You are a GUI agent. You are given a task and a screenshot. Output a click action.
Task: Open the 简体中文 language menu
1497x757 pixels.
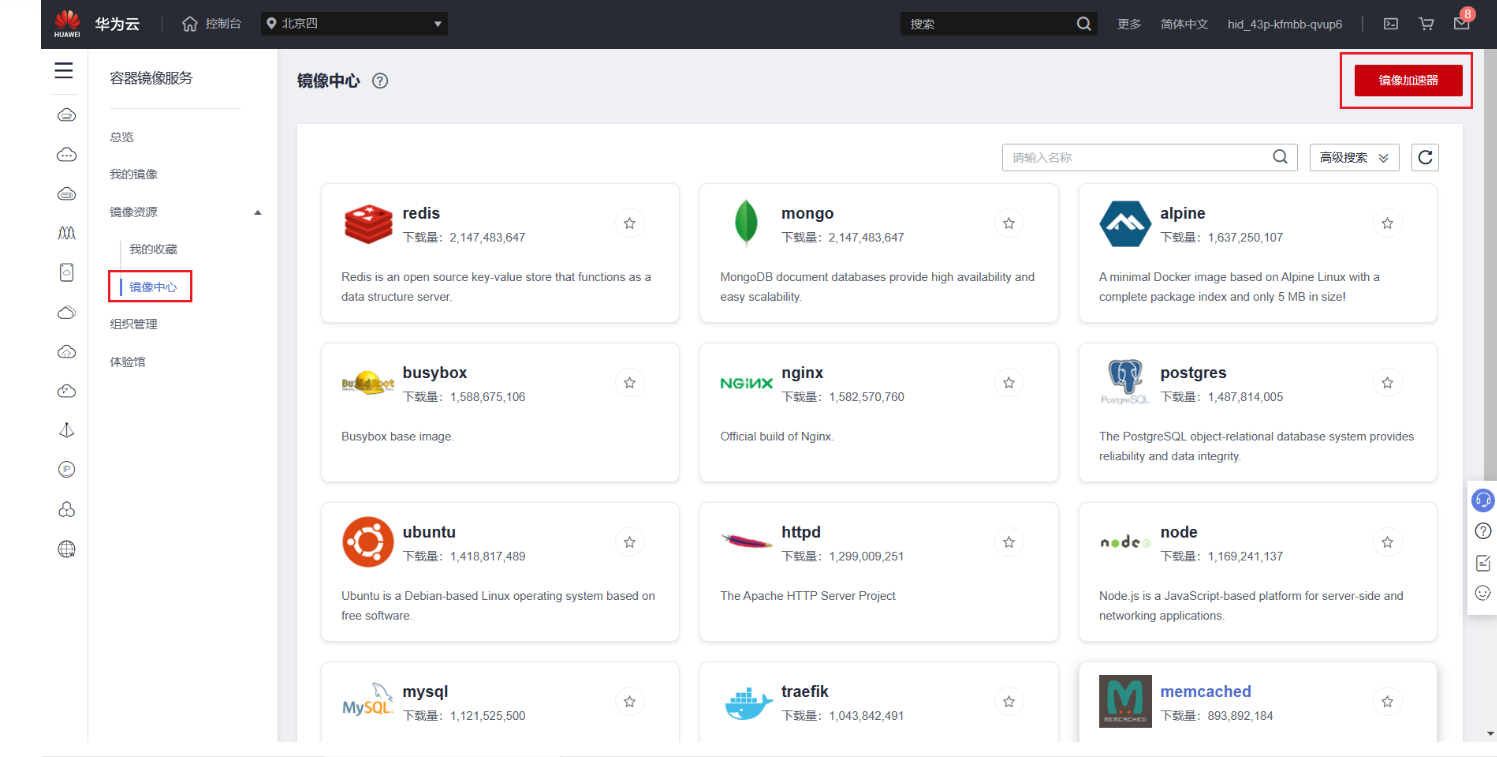tap(1184, 24)
